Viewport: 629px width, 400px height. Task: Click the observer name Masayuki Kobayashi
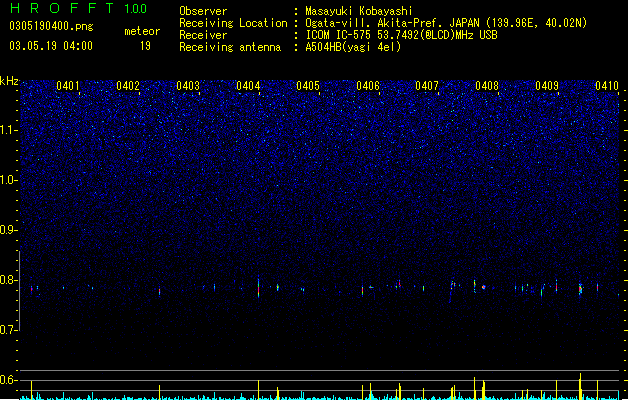coord(359,11)
